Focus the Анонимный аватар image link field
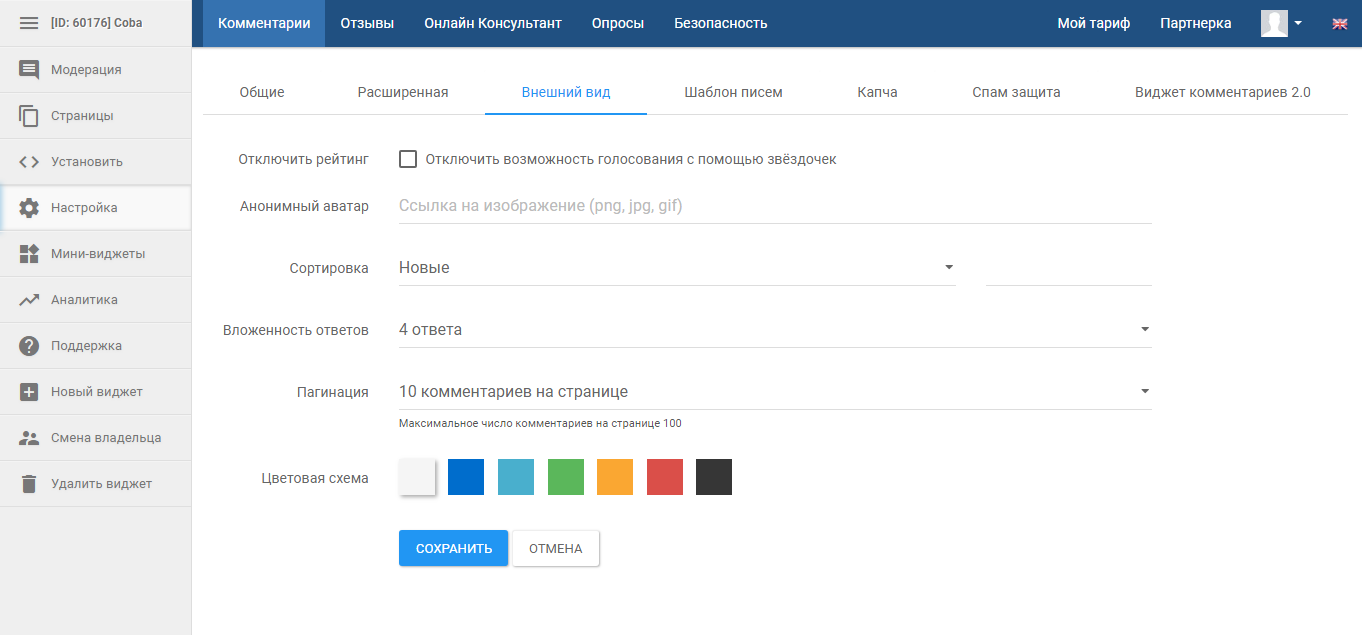Image resolution: width=1362 pixels, height=635 pixels. [x=774, y=206]
